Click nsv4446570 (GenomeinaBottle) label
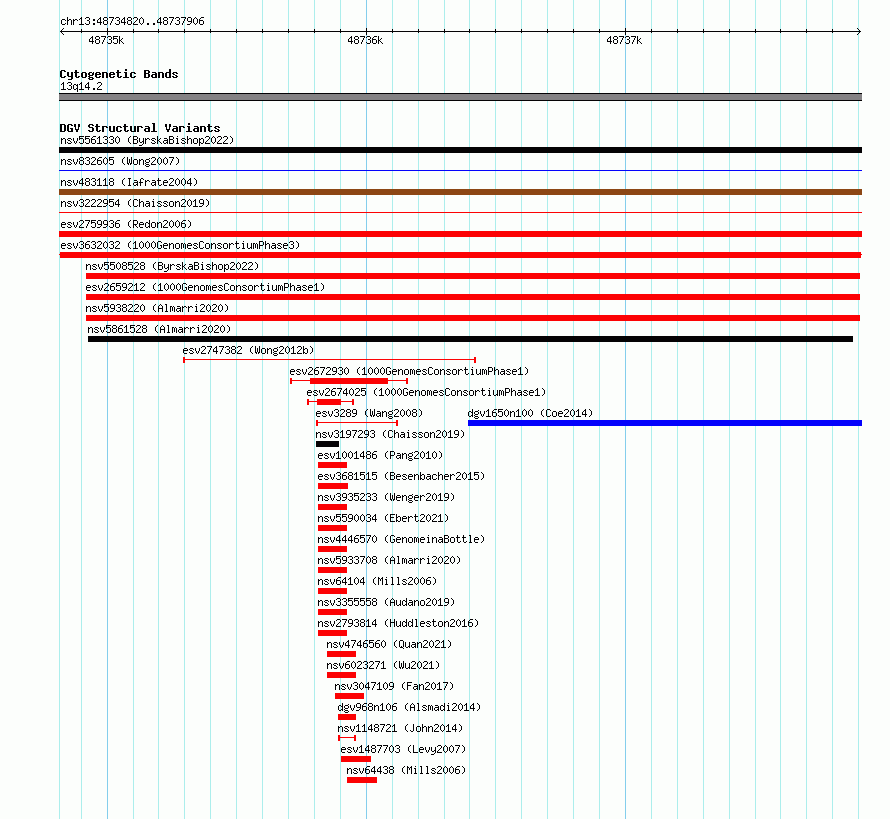The width and height of the screenshot is (890, 819). pos(401,539)
